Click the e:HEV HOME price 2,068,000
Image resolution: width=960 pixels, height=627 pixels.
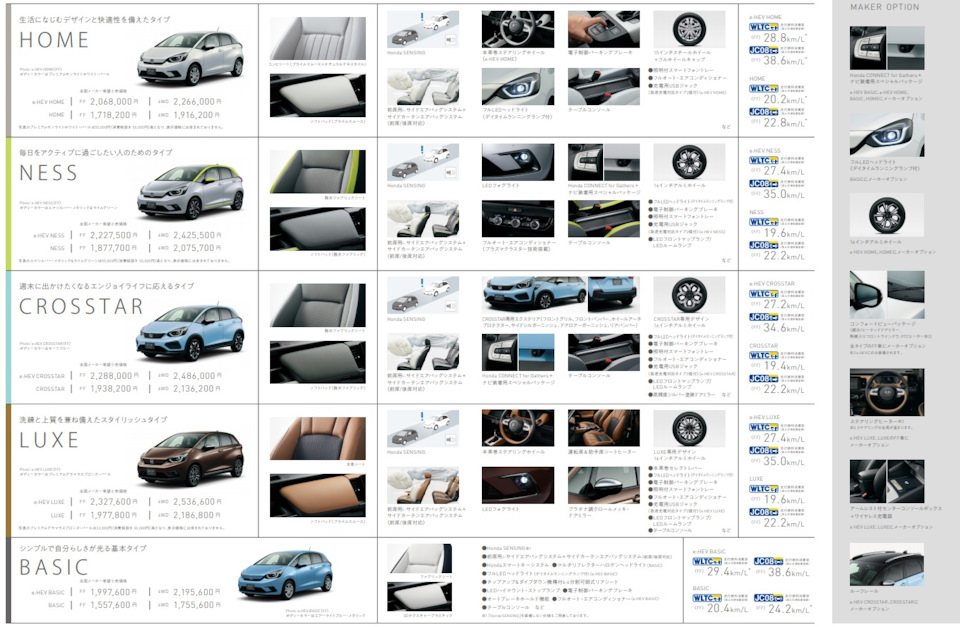[x=114, y=102]
